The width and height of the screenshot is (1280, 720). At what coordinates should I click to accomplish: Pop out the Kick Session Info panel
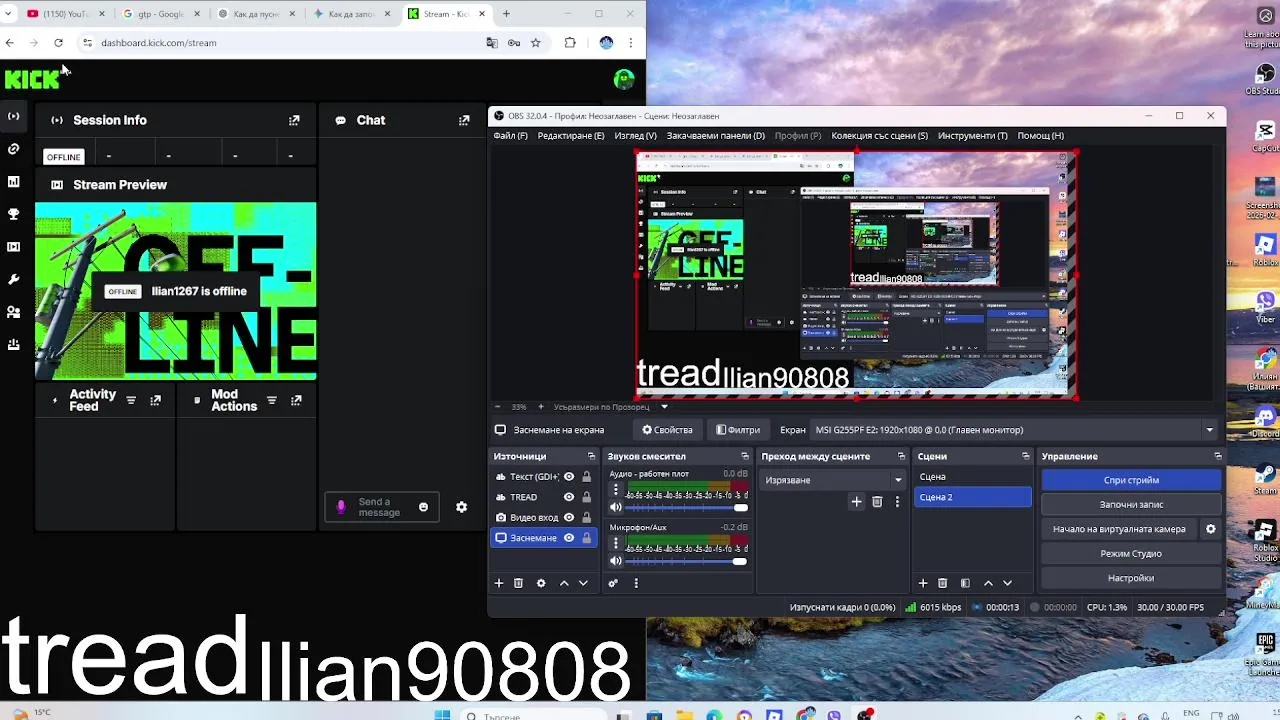coord(294,120)
